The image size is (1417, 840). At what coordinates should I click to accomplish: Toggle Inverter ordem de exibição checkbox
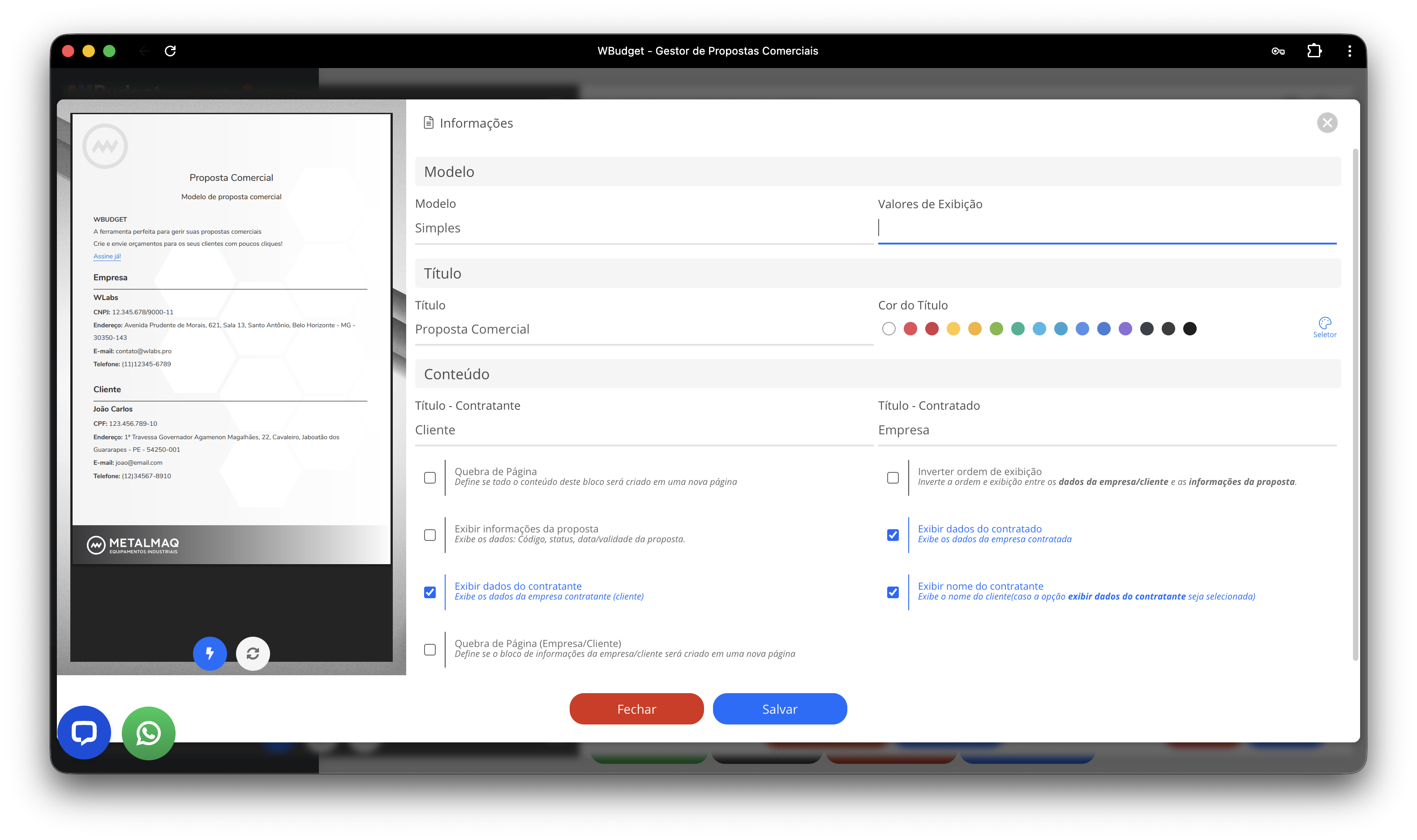click(x=893, y=478)
